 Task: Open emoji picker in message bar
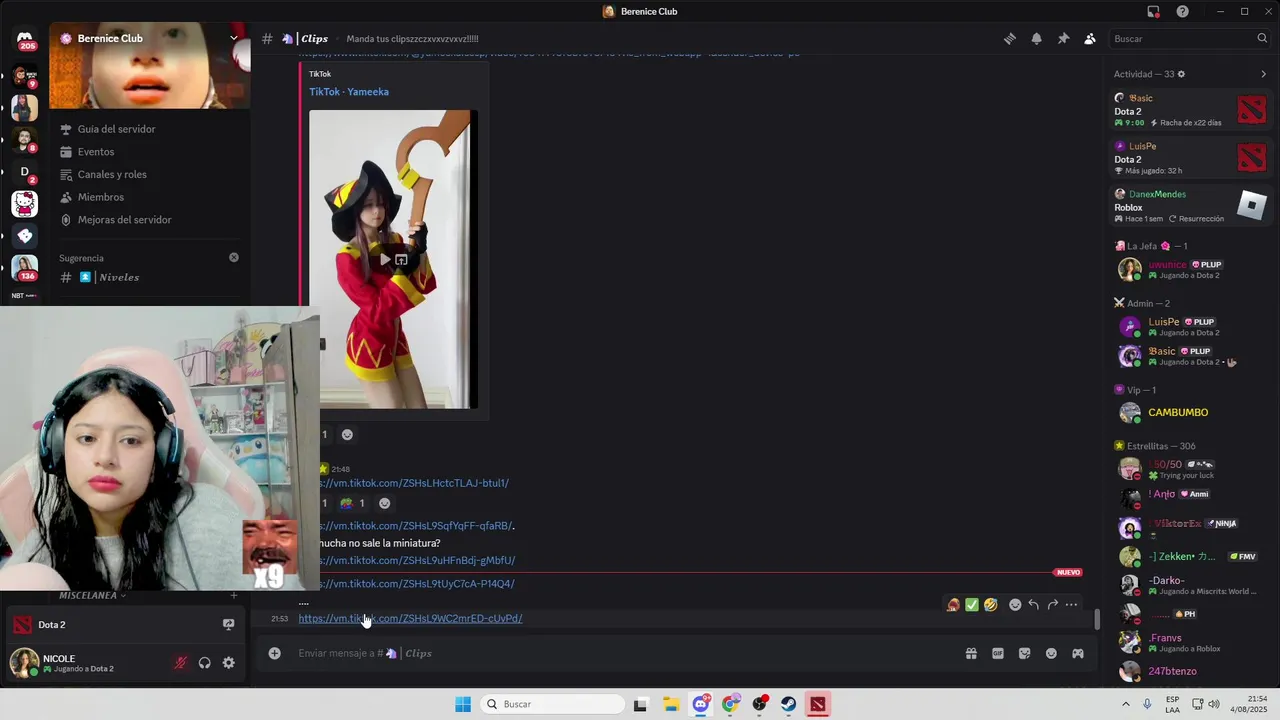click(1051, 653)
